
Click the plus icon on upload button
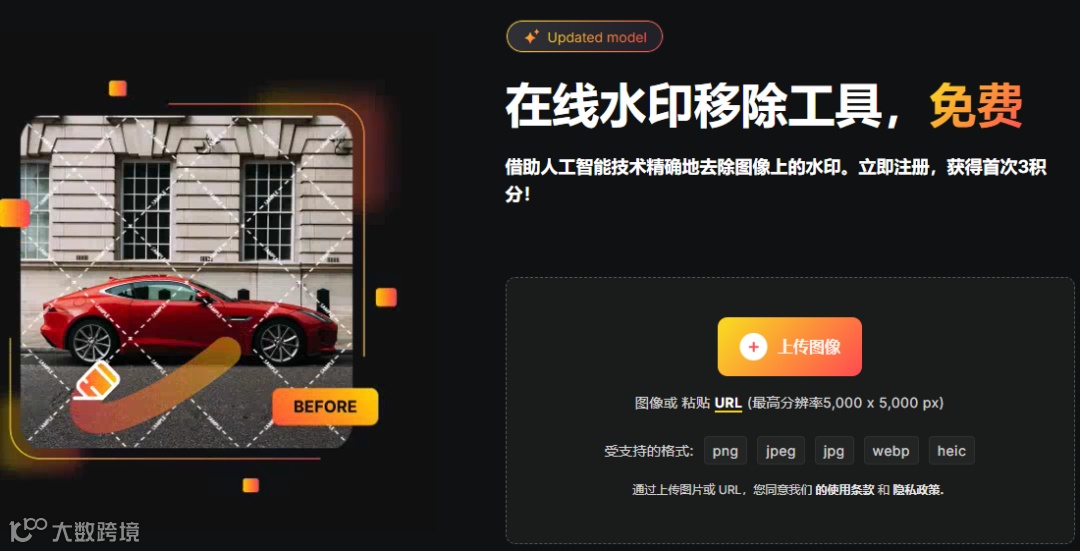(x=754, y=346)
